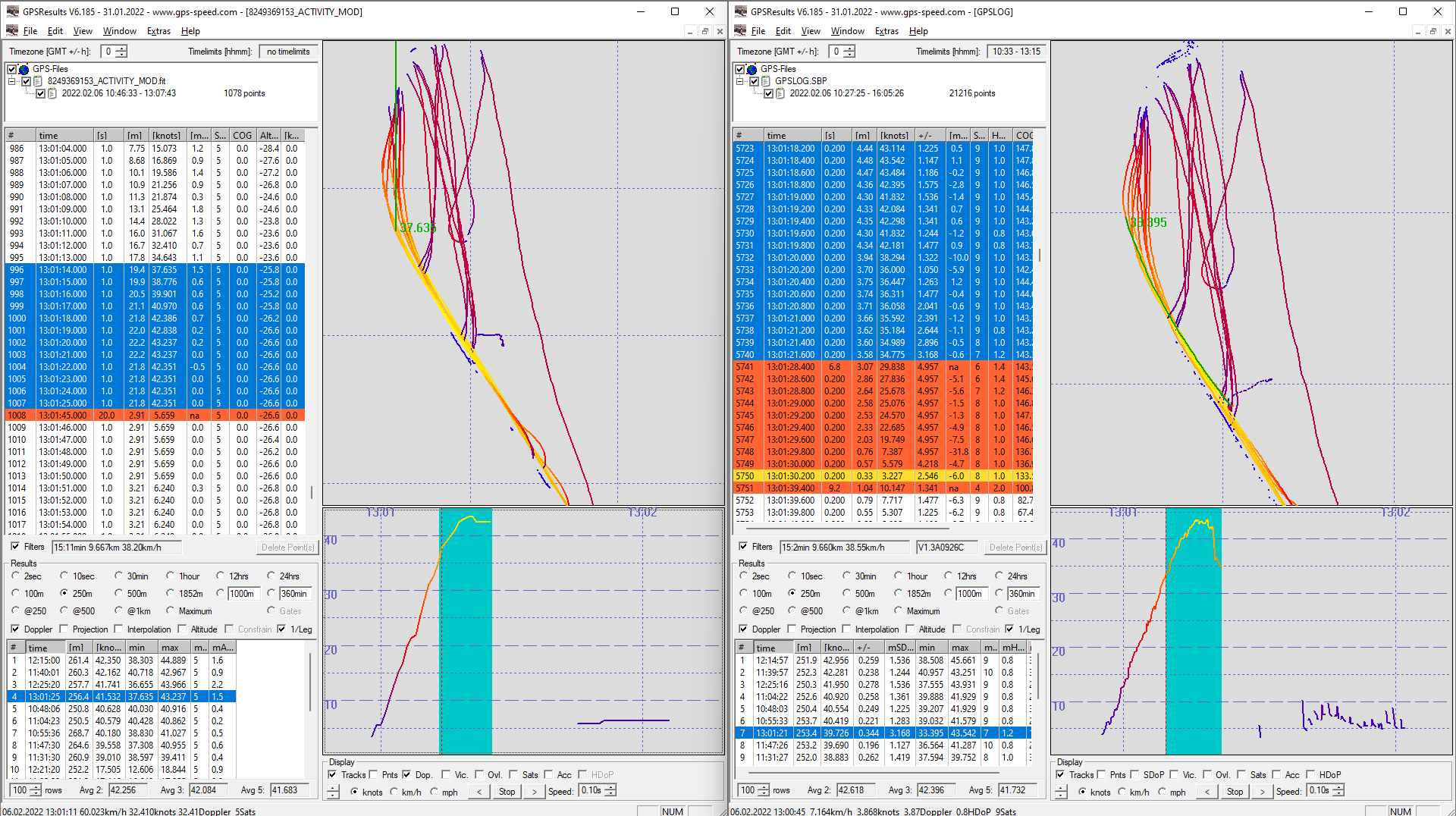Image resolution: width=1456 pixels, height=816 pixels.
Task: Select km/h units radio in left window
Action: [394, 792]
